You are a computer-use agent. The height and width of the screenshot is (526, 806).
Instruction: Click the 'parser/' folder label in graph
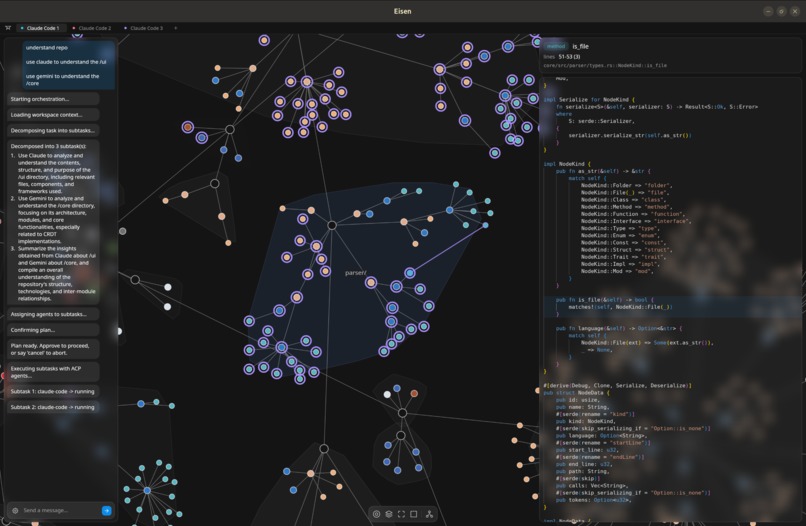tap(356, 273)
